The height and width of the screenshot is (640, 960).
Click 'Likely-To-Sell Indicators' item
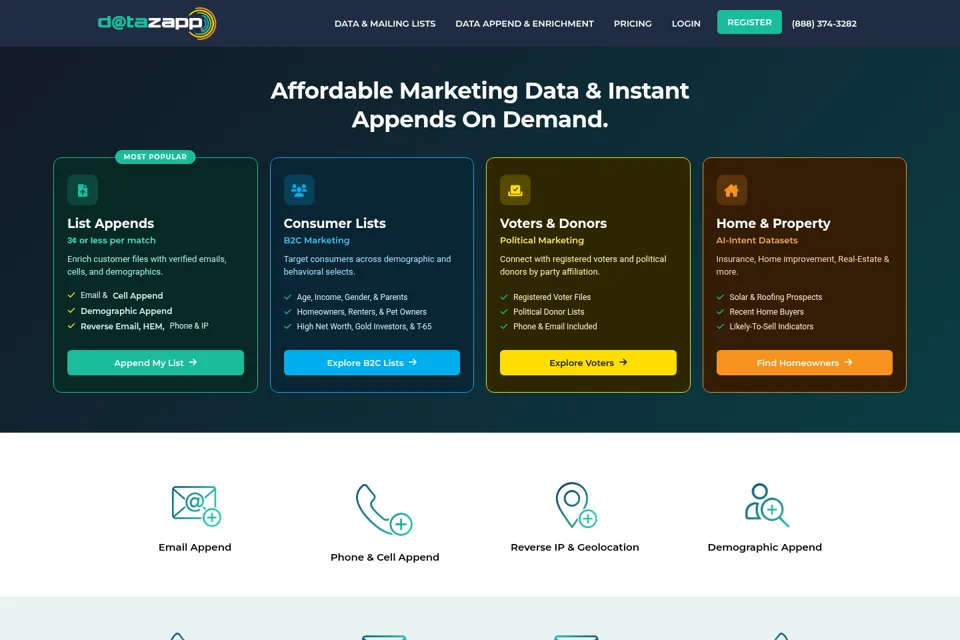[x=771, y=326]
